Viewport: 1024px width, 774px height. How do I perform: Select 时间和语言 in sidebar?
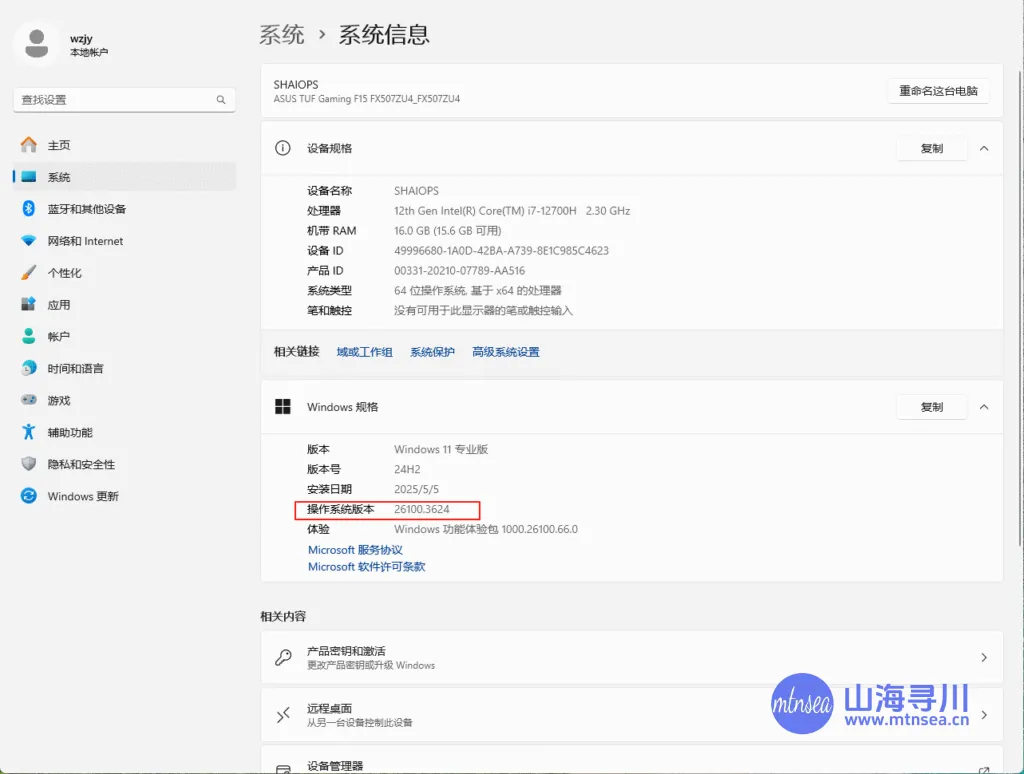click(x=124, y=368)
